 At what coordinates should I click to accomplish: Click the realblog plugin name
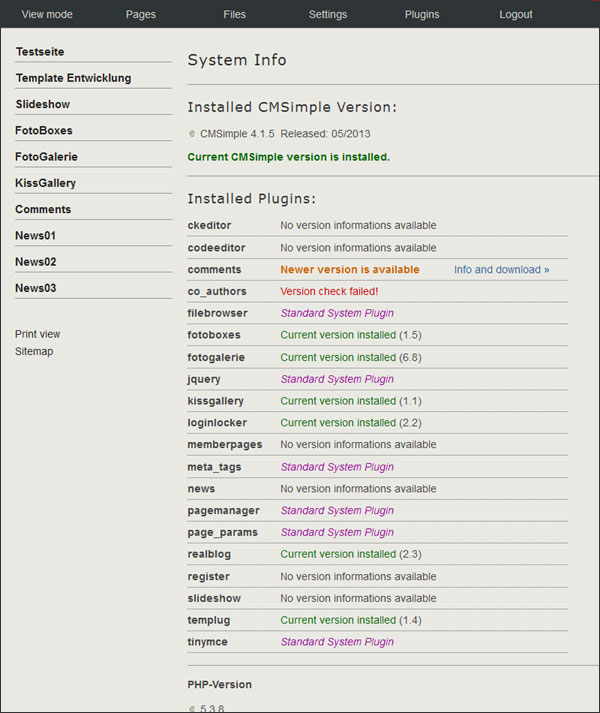coord(209,555)
